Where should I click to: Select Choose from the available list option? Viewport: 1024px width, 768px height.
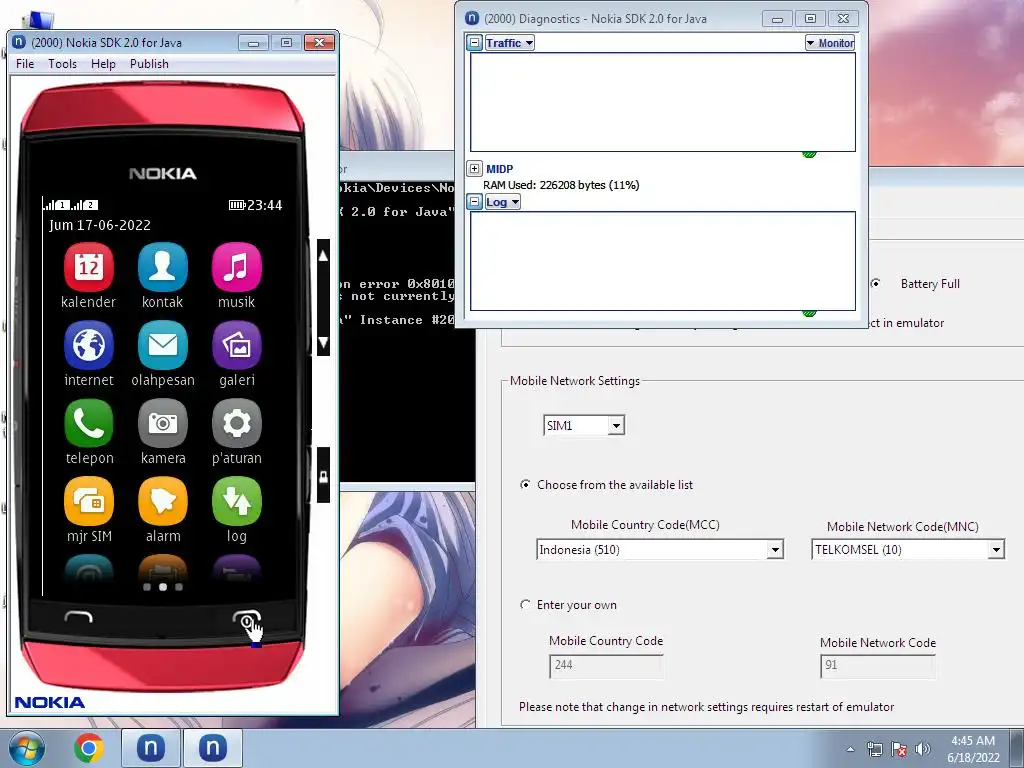tap(525, 485)
